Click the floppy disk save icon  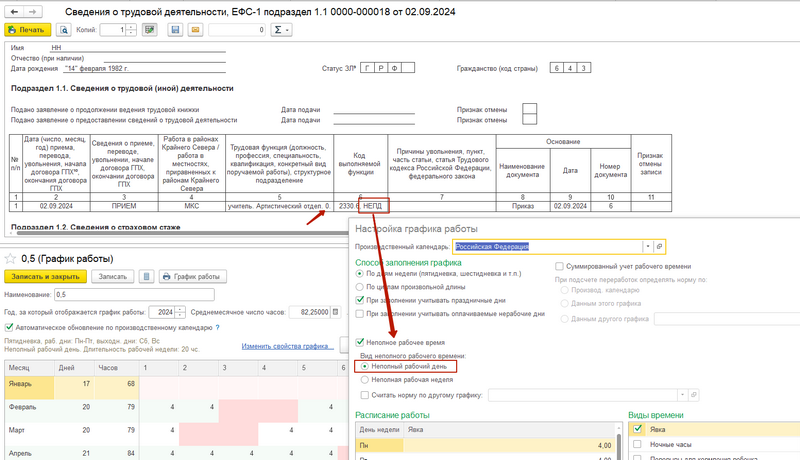[175, 30]
